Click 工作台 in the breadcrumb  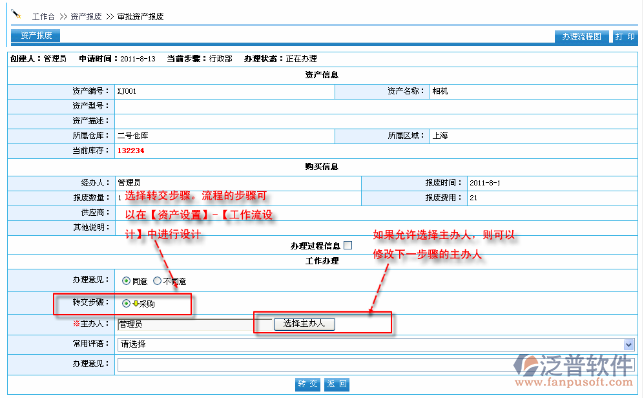tap(43, 16)
